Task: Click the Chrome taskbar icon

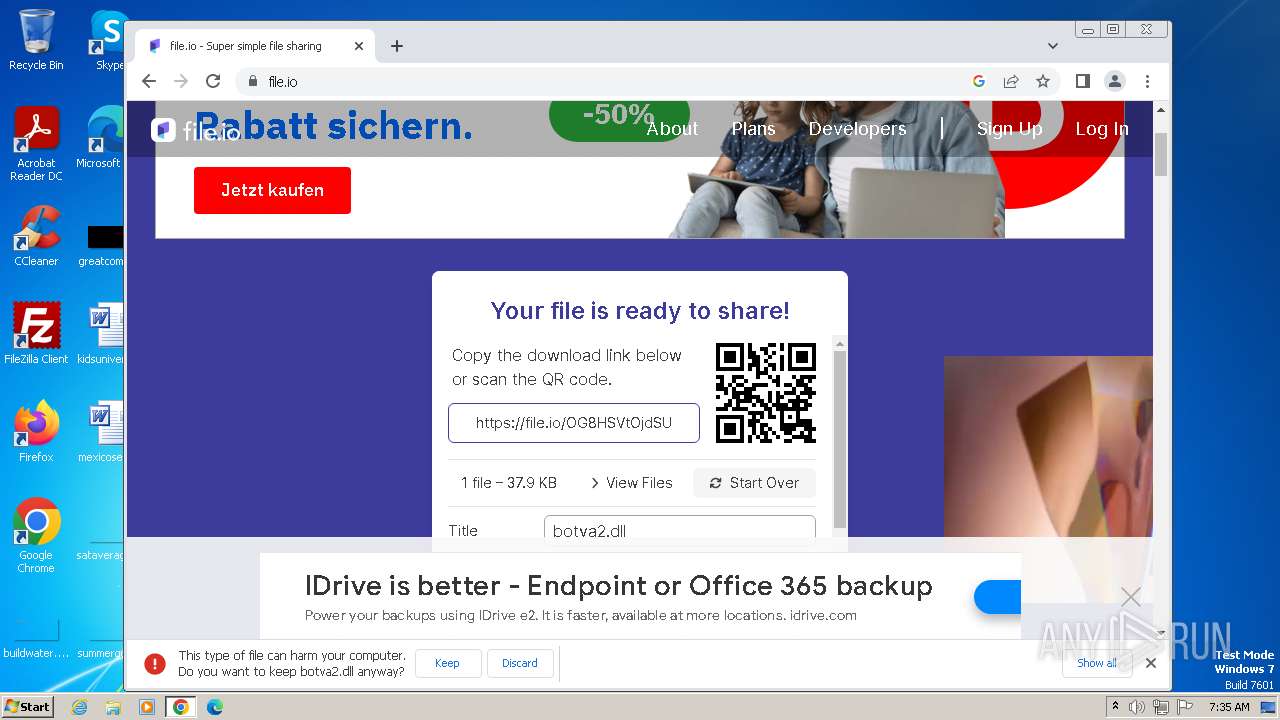Action: coord(181,707)
